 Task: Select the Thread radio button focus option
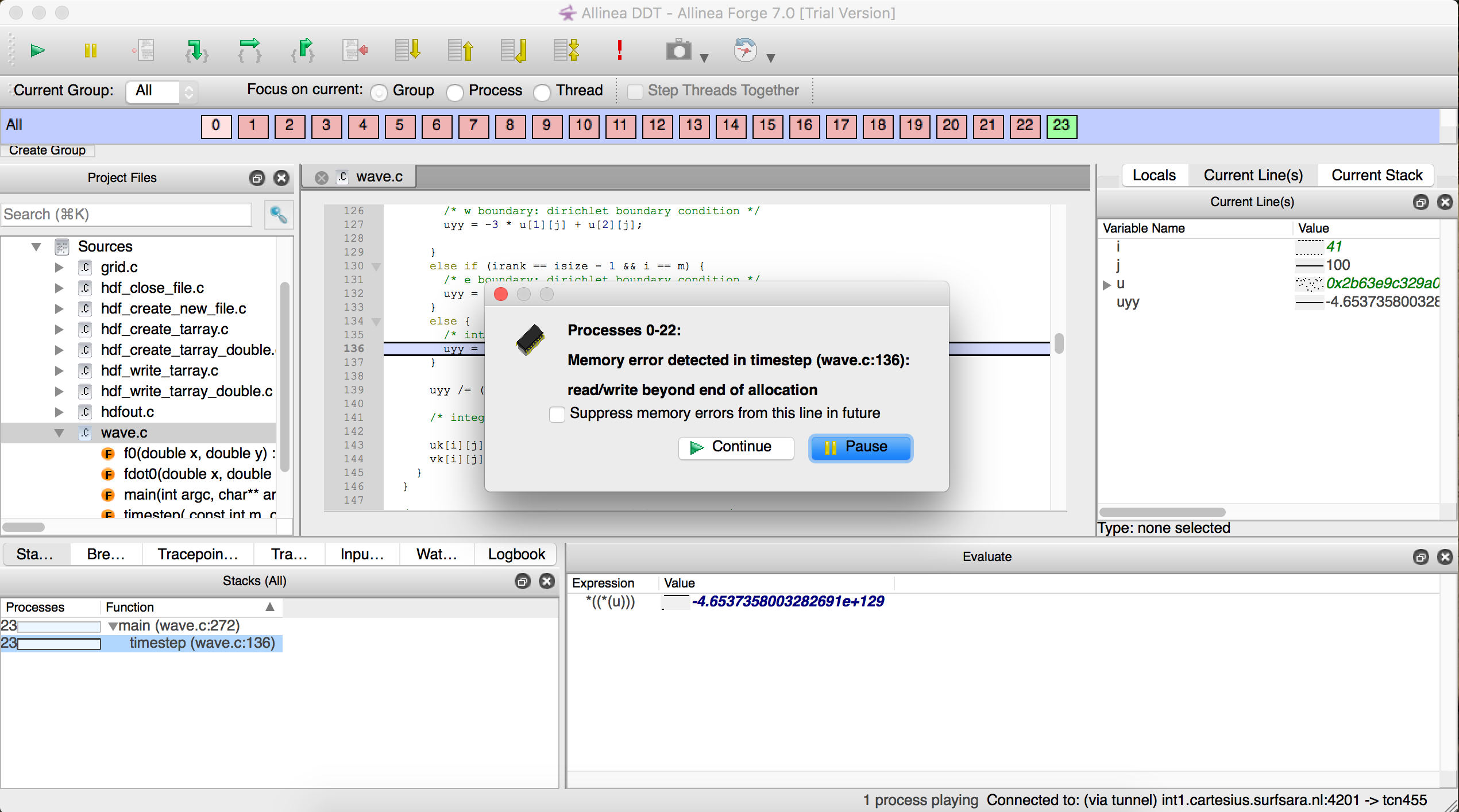coord(543,90)
